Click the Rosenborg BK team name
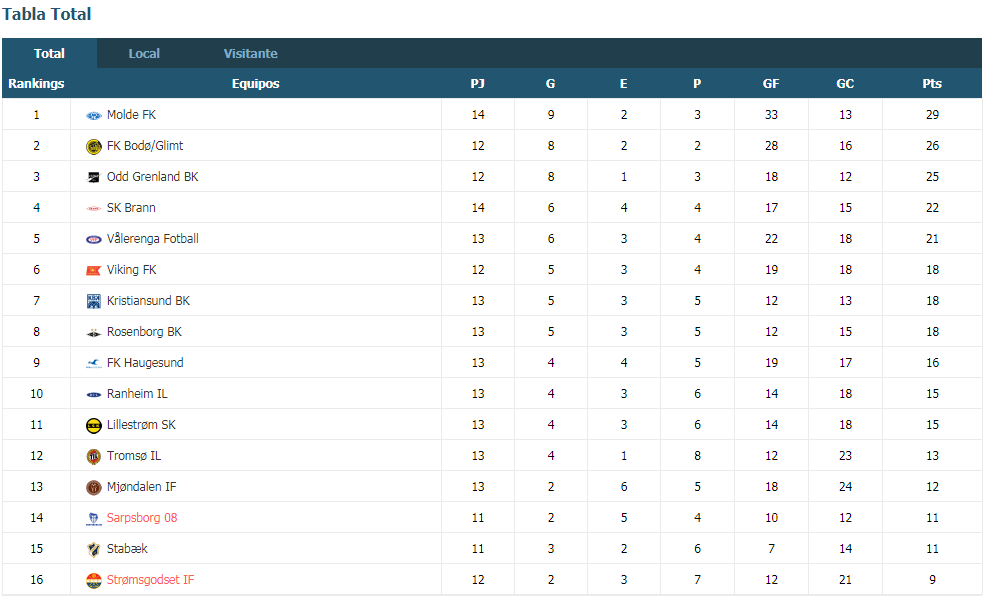The height and width of the screenshot is (596, 984). pyautogui.click(x=144, y=332)
